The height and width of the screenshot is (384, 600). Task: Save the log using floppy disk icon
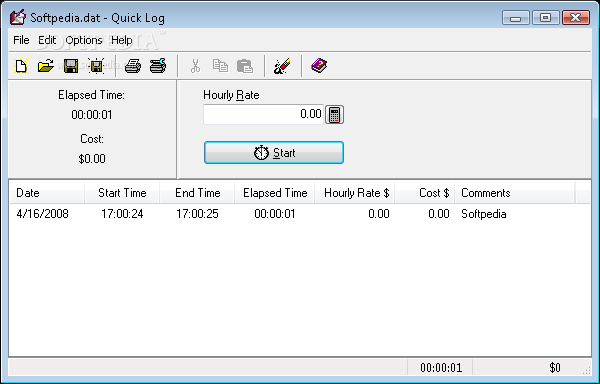(x=71, y=66)
